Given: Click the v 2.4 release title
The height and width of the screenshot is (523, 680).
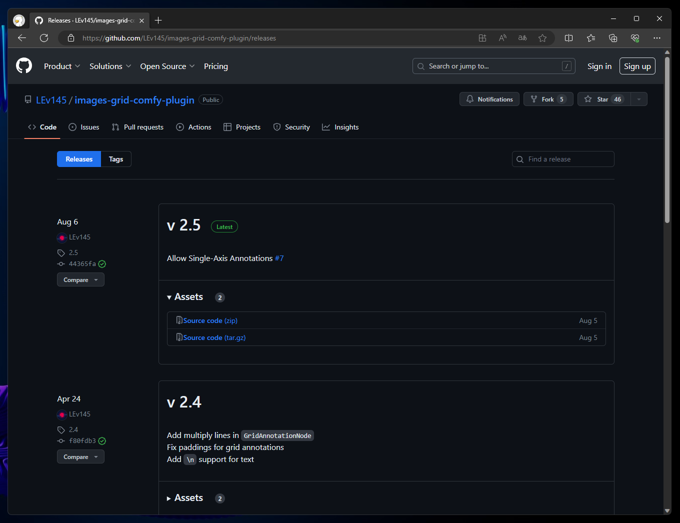Looking at the screenshot, I should click(184, 402).
